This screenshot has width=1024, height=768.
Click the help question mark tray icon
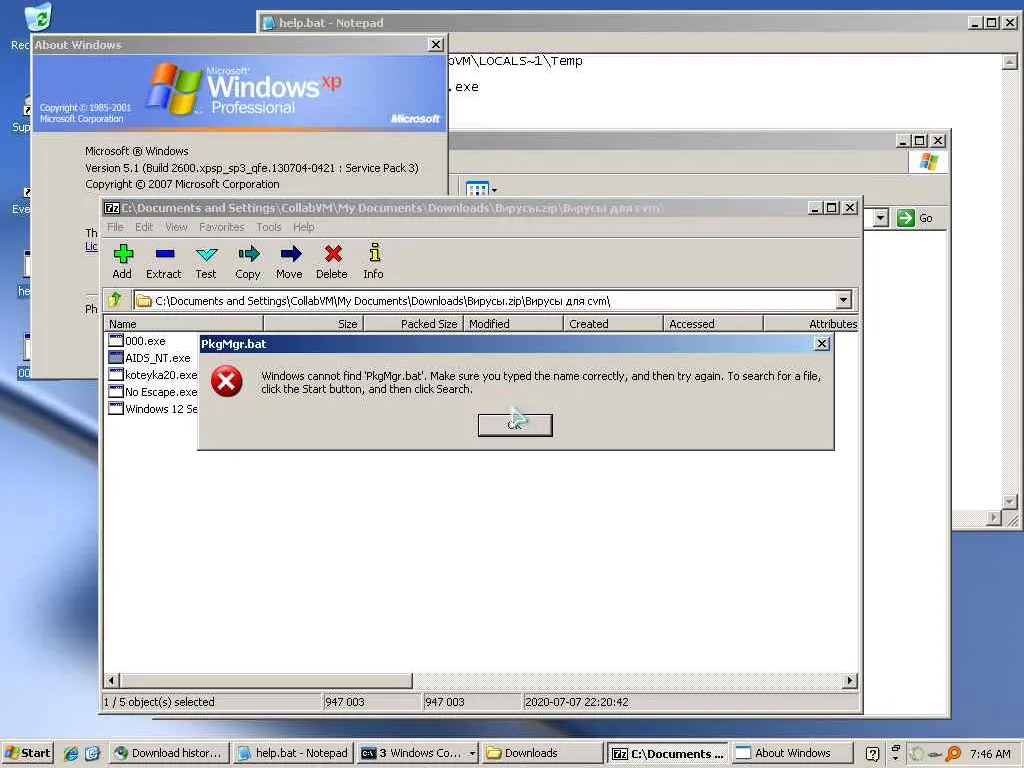pyautogui.click(x=872, y=754)
